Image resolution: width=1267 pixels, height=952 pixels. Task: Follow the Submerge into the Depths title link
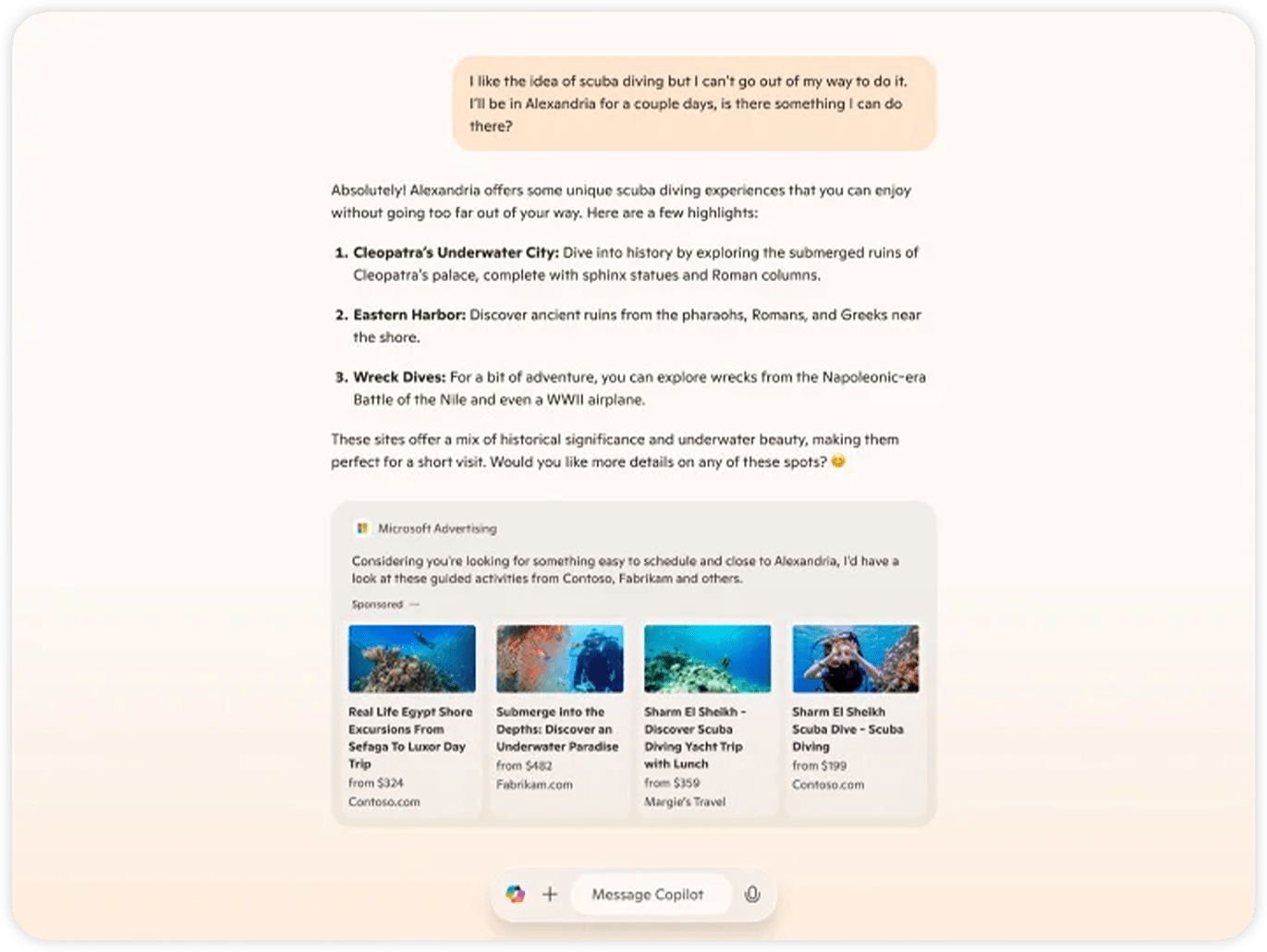point(557,729)
